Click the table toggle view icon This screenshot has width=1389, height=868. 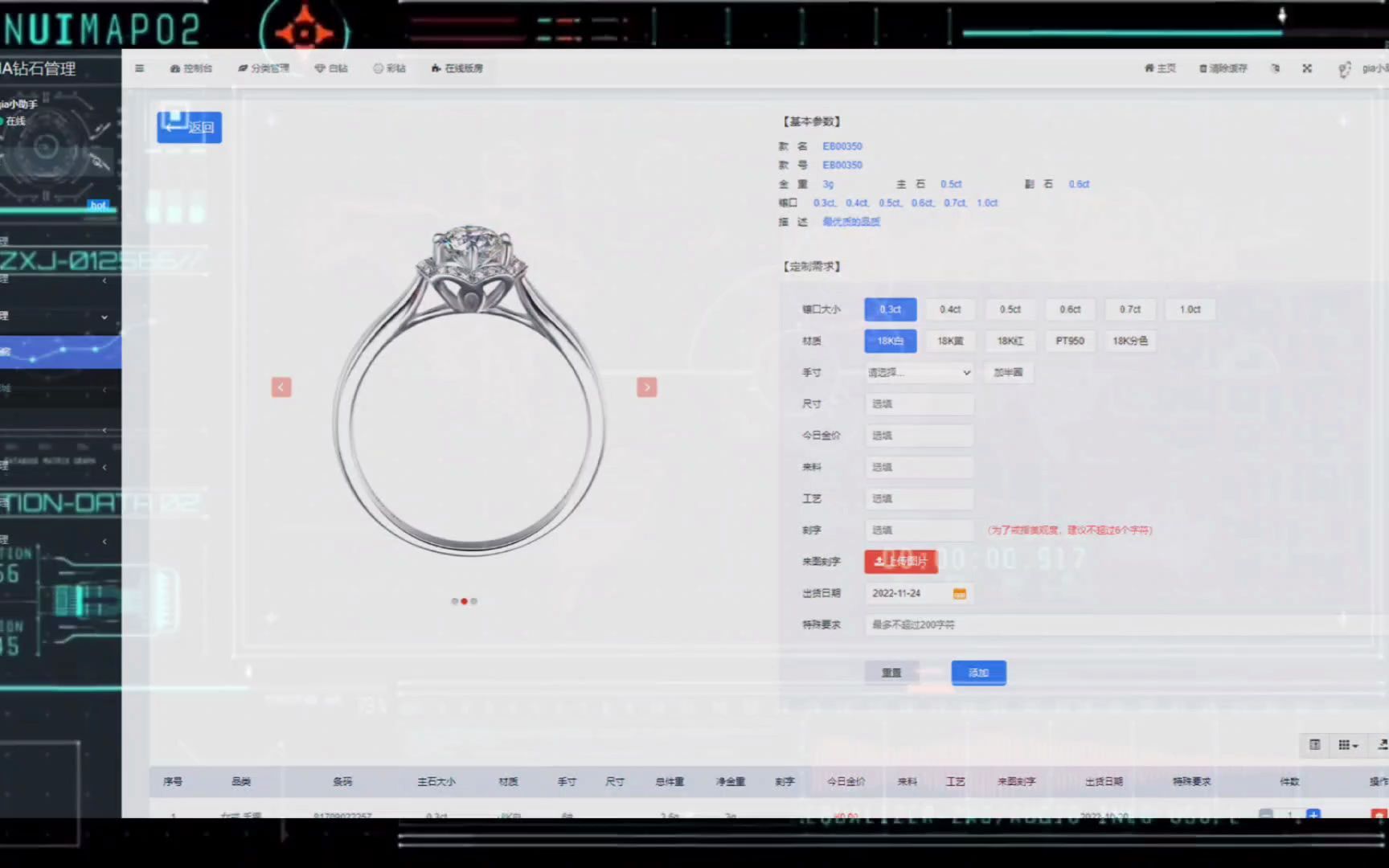click(1315, 745)
